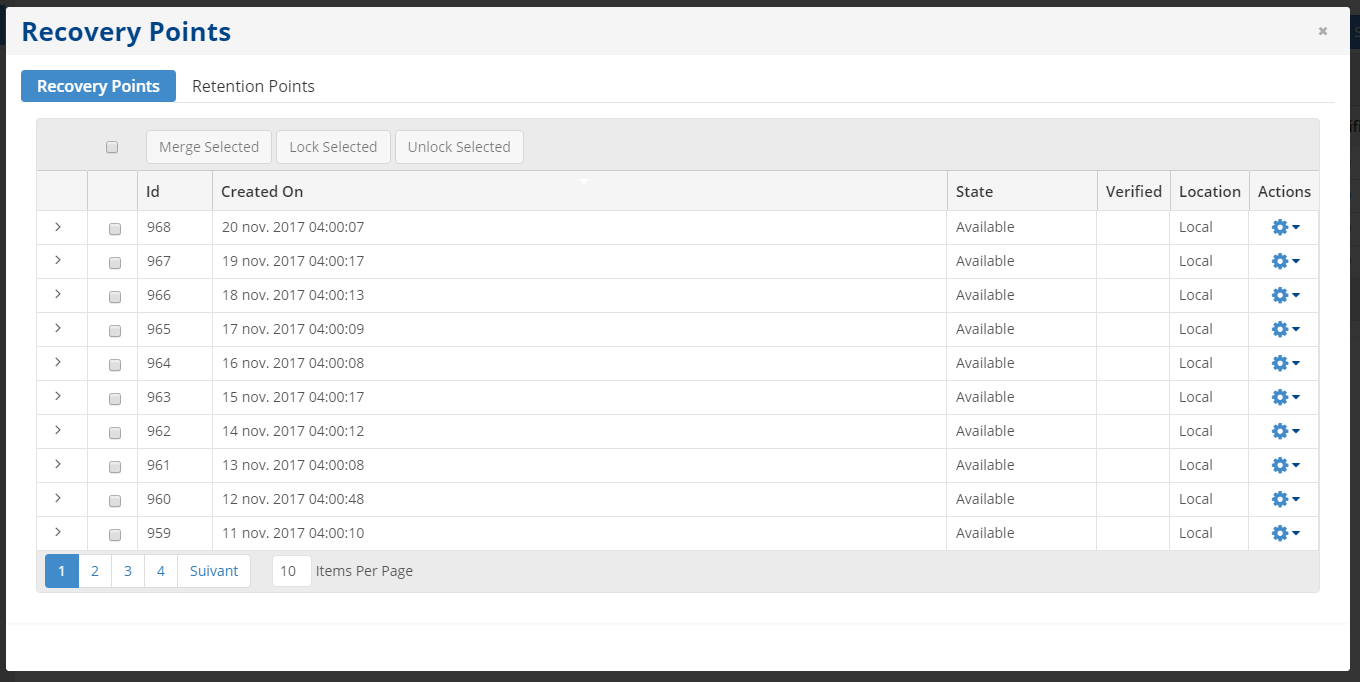Screen dimensions: 1360x682
Task: Click the gear icon on row 967
Action: (x=1285, y=262)
